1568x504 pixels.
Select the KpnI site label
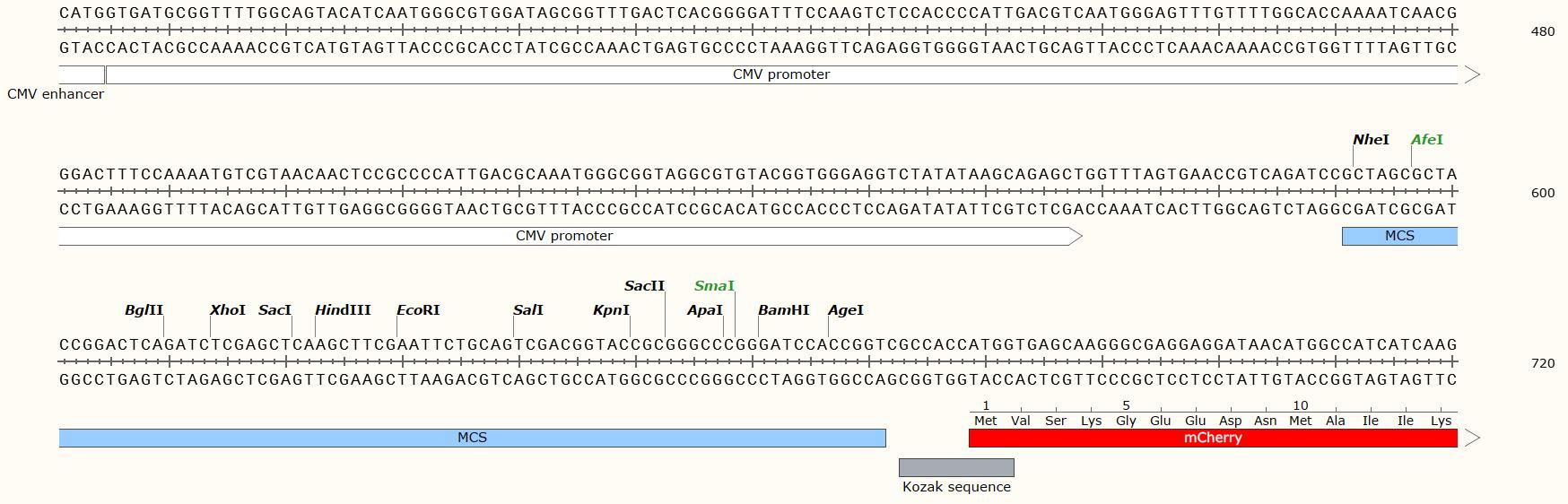611,310
